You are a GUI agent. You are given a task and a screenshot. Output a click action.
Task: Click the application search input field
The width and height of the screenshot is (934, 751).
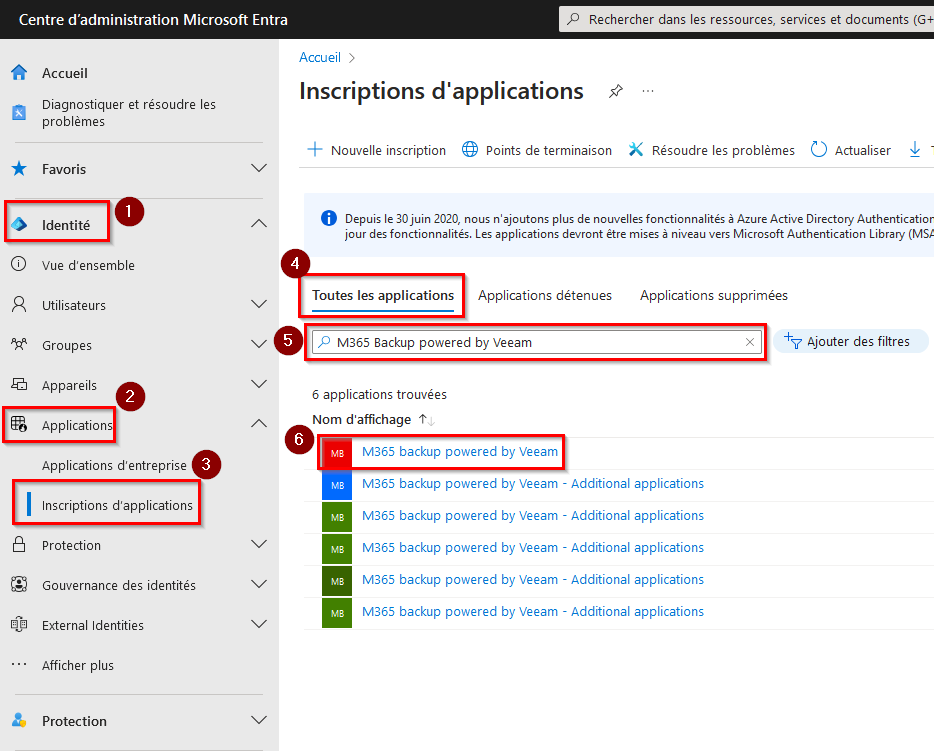[536, 342]
